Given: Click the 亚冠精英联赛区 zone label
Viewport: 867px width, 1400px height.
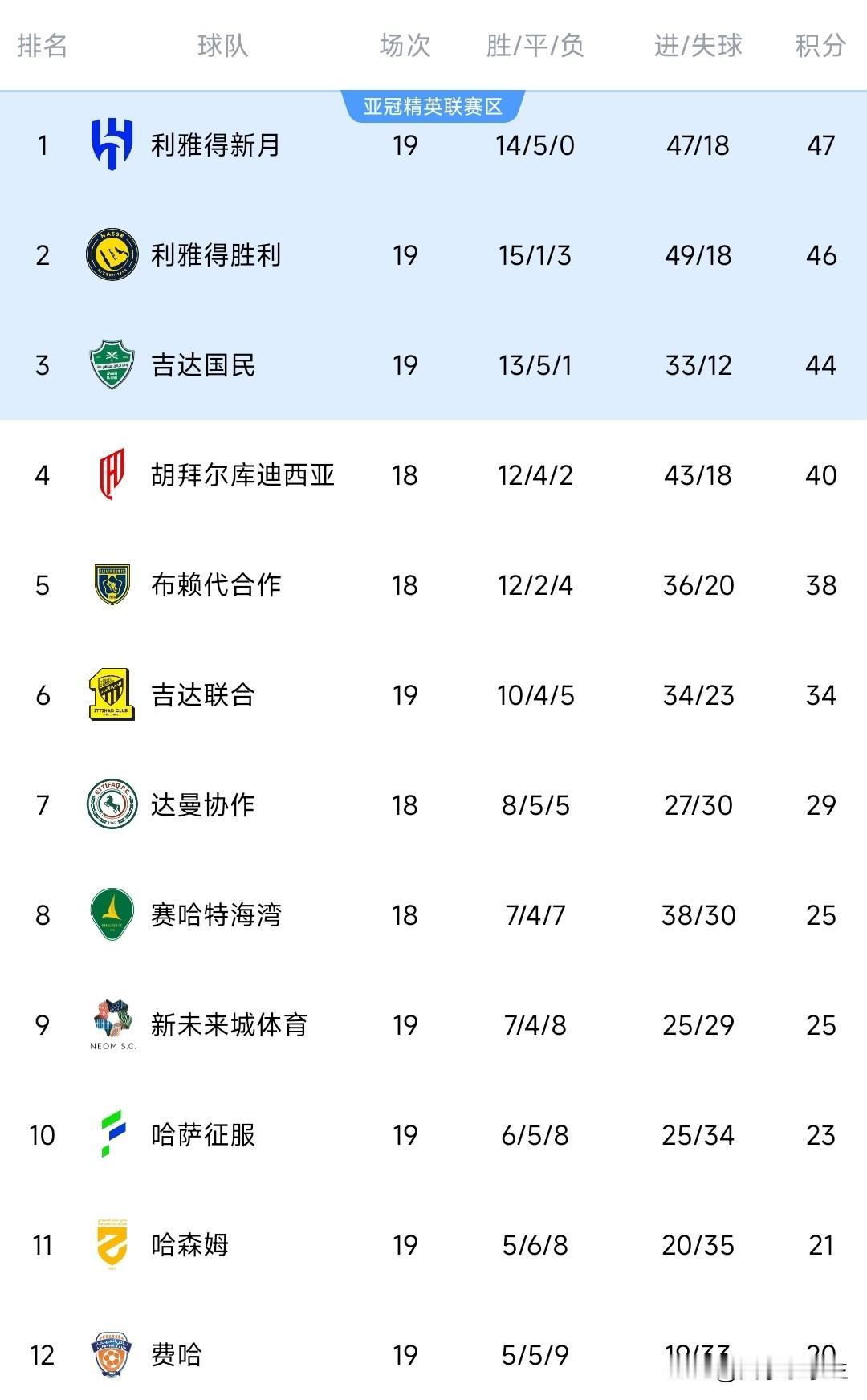Looking at the screenshot, I should (433, 107).
